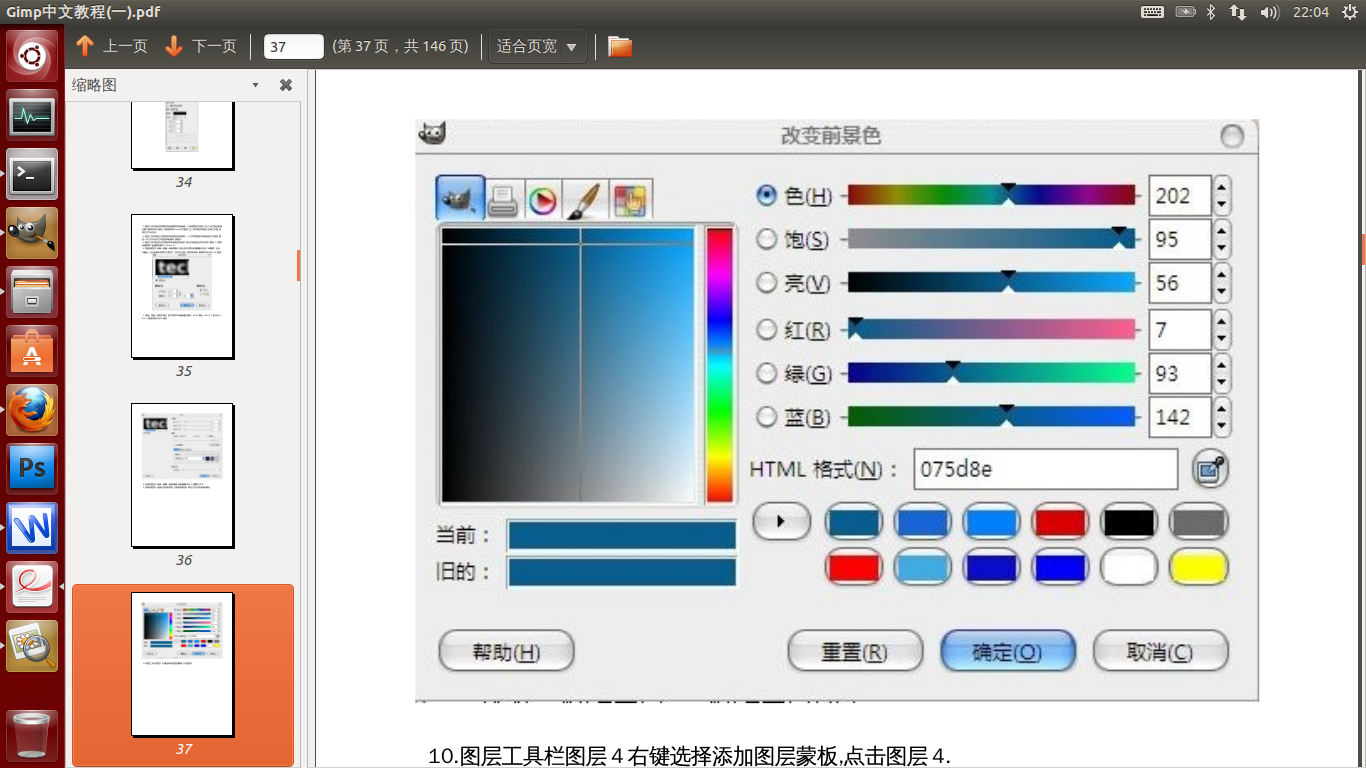Viewport: 1366px width, 768px height.
Task: Pick the black color history swatch
Action: coord(1129,522)
